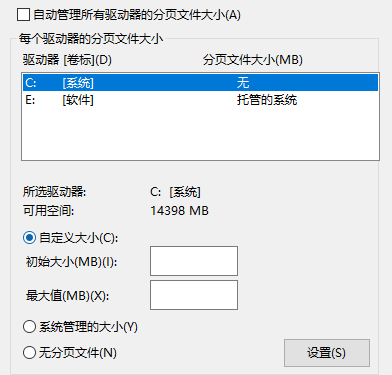Select the C: drive row in list

pos(200,83)
